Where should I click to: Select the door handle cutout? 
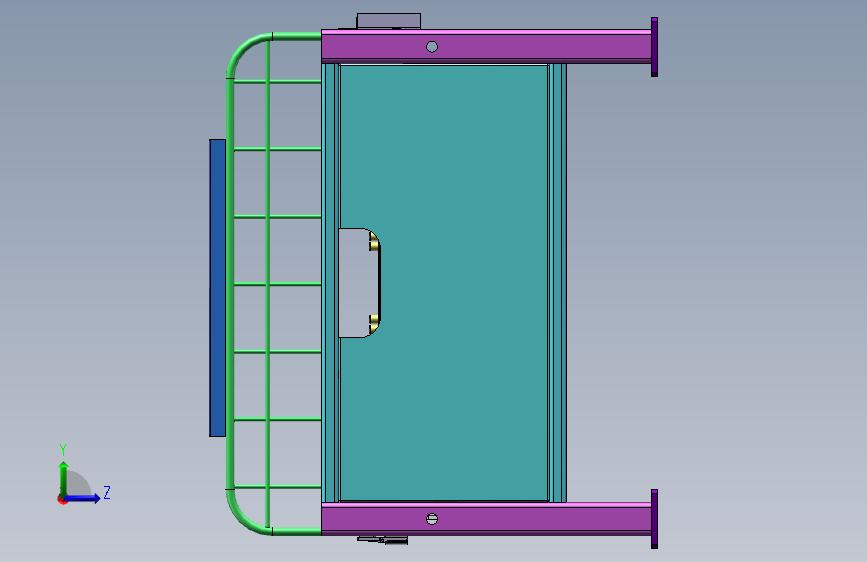coord(359,283)
